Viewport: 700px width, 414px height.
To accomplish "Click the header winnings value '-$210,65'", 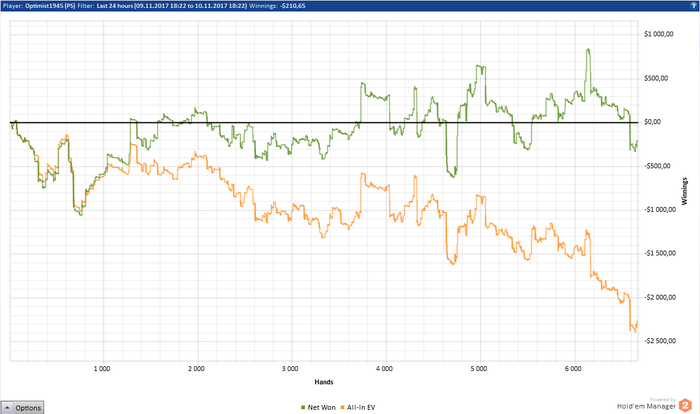I will point(292,6).
